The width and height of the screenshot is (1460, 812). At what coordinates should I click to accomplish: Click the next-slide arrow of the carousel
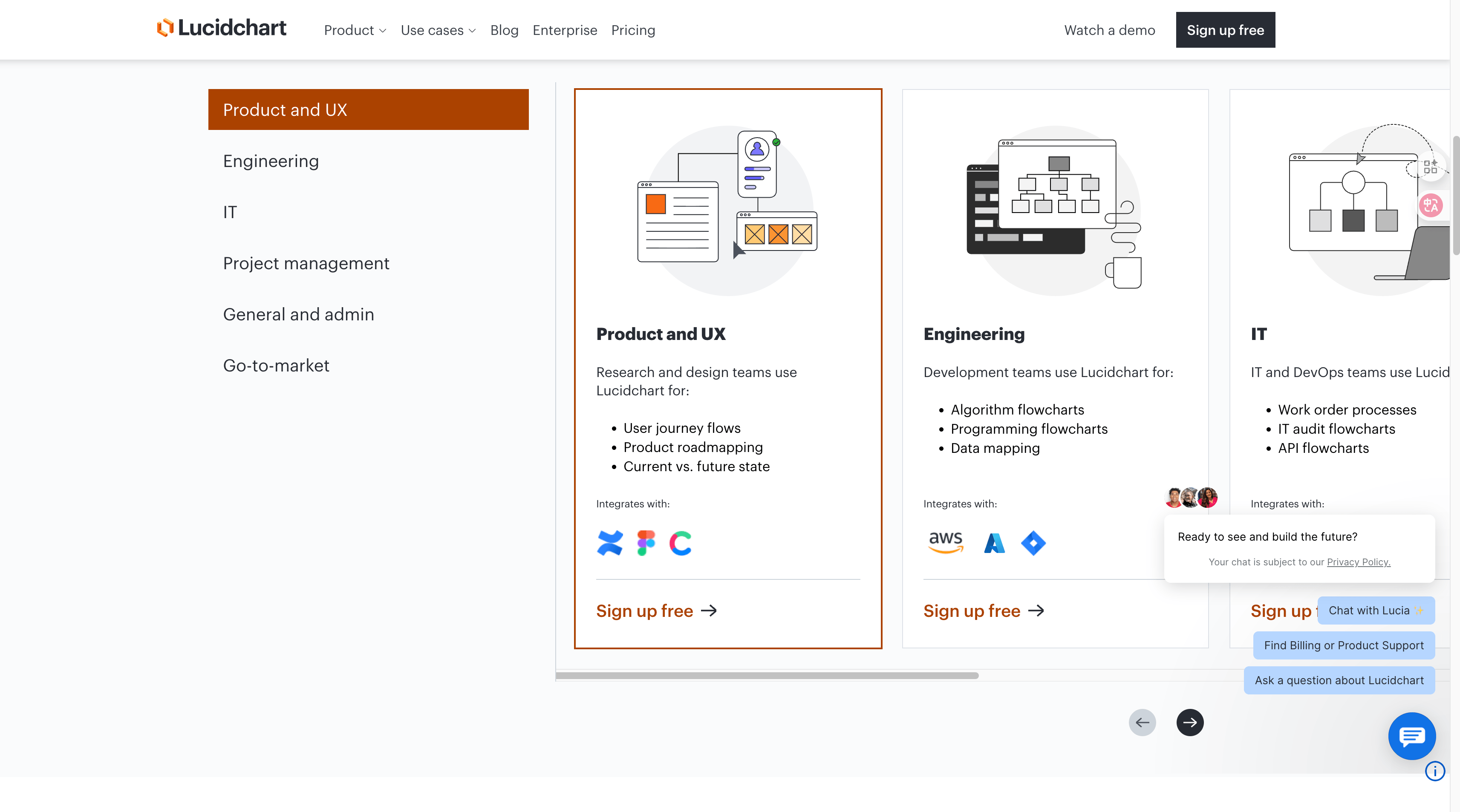pos(1190,723)
